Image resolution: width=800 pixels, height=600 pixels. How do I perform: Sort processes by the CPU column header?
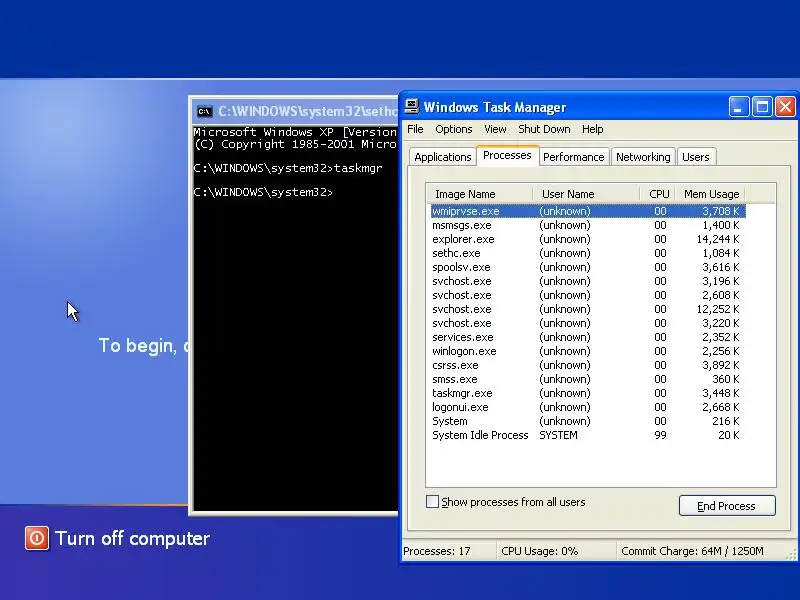coord(658,194)
